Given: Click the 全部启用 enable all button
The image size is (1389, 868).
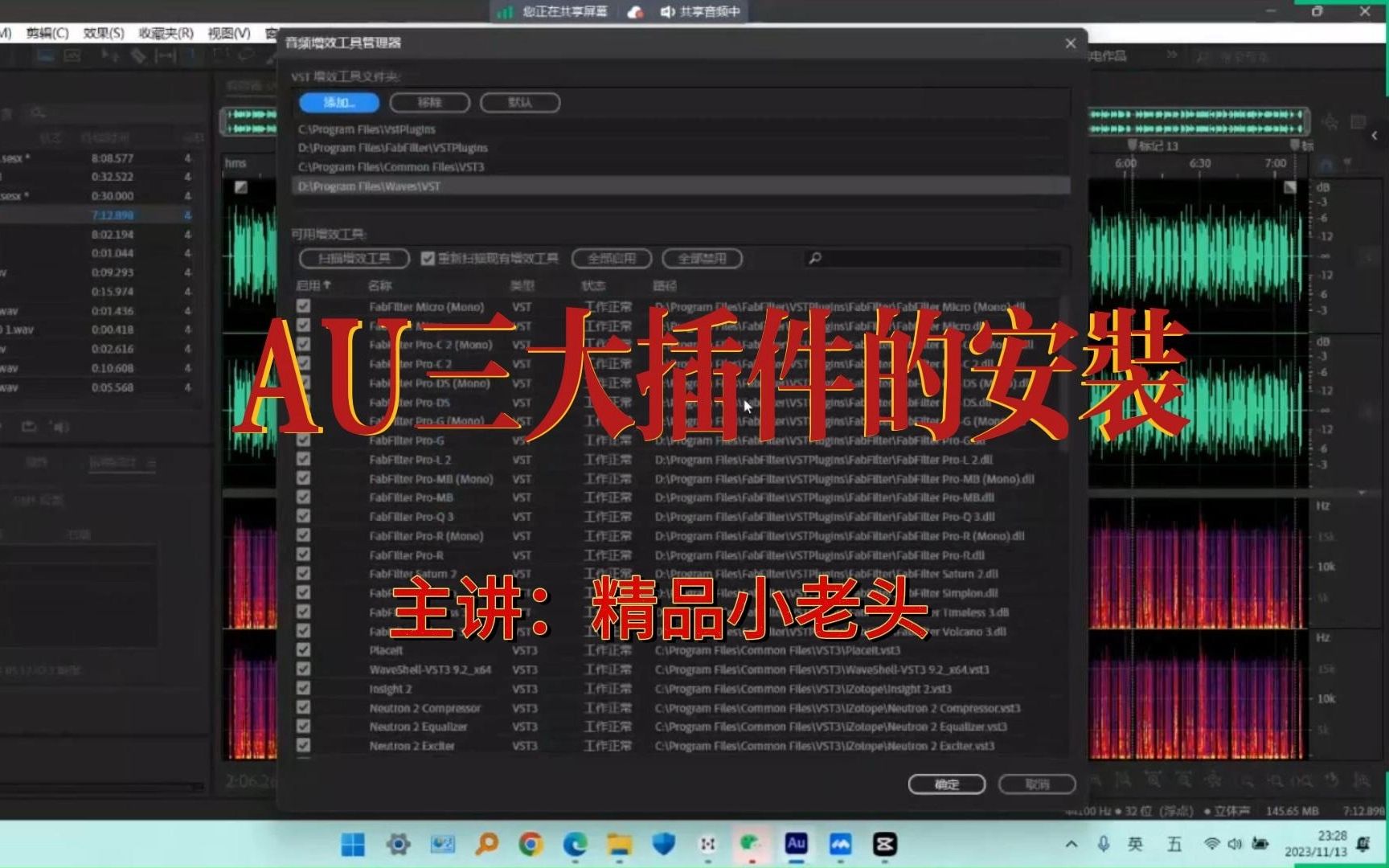Looking at the screenshot, I should pyautogui.click(x=612, y=258).
